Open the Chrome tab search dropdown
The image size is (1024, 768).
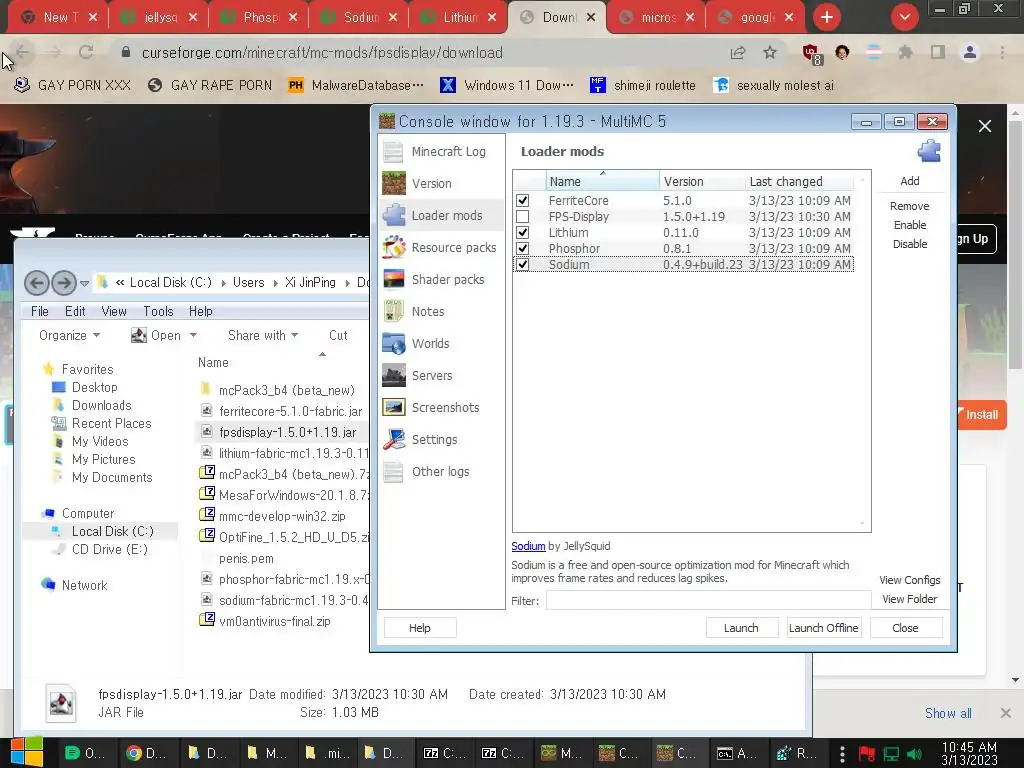click(904, 17)
